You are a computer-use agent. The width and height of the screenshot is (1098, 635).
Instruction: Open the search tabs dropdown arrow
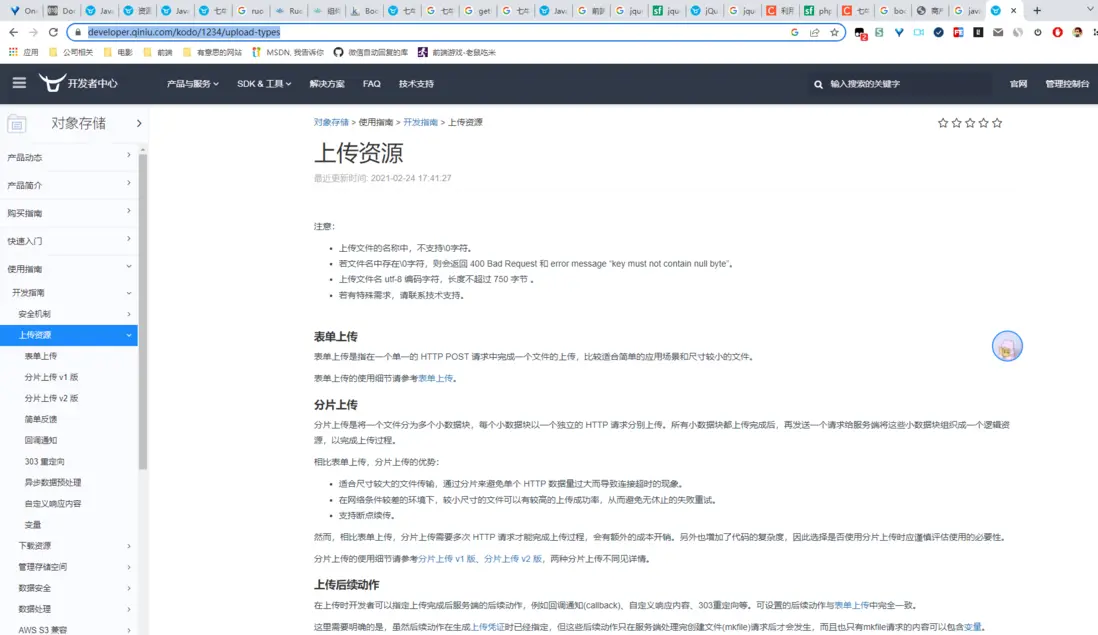(x=1090, y=10)
